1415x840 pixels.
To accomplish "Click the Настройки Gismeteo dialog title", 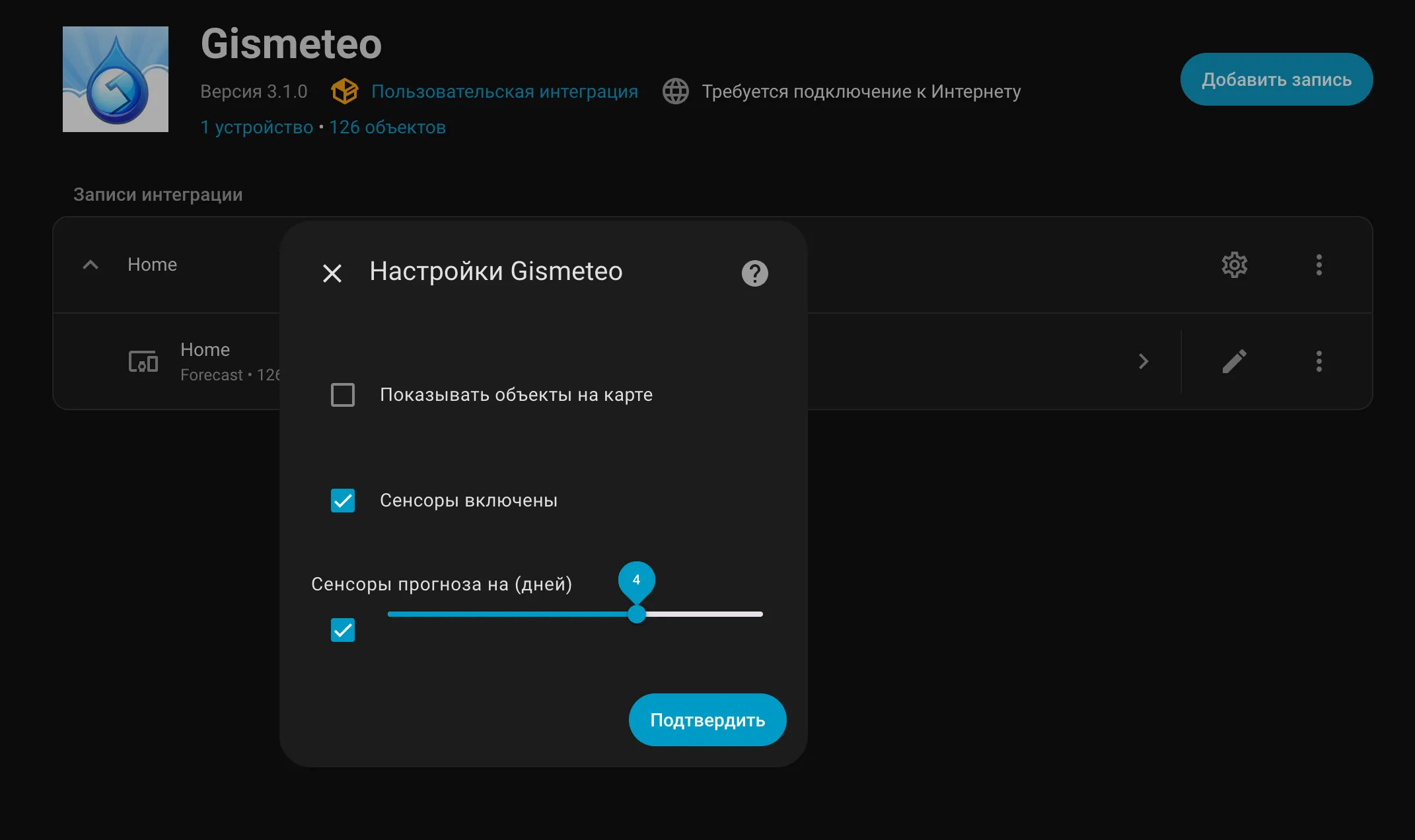I will click(496, 271).
